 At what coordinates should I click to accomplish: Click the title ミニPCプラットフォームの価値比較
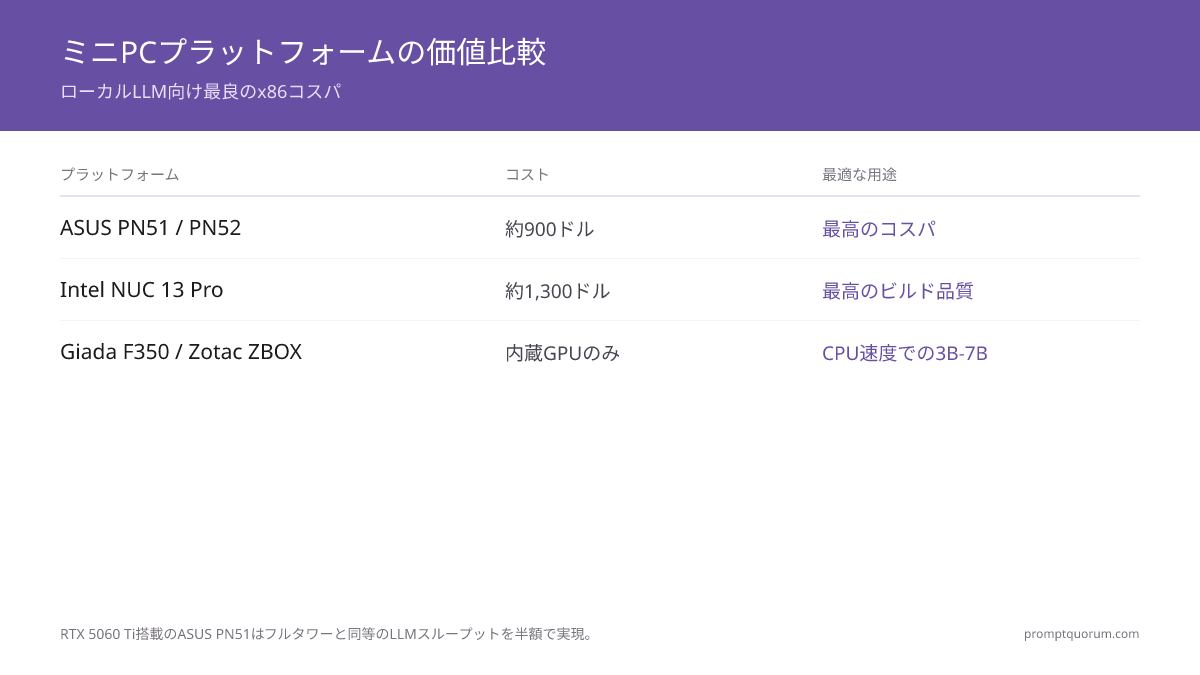coord(303,52)
